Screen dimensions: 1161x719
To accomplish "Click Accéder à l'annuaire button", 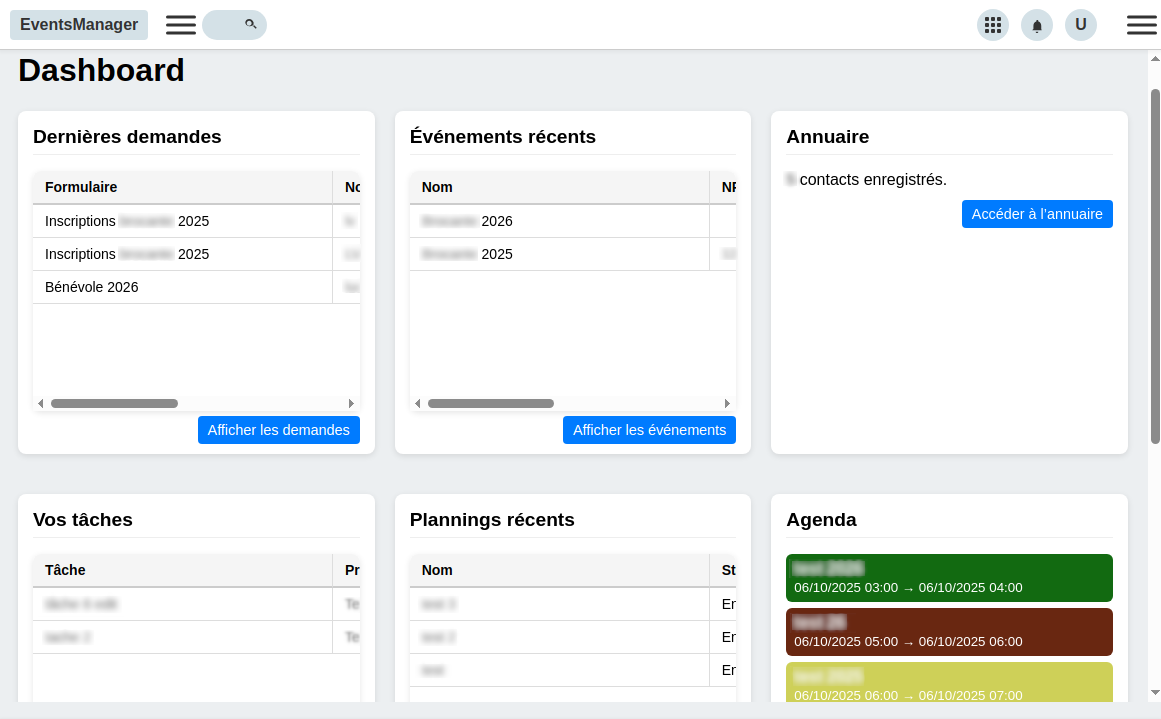I will tap(1036, 214).
